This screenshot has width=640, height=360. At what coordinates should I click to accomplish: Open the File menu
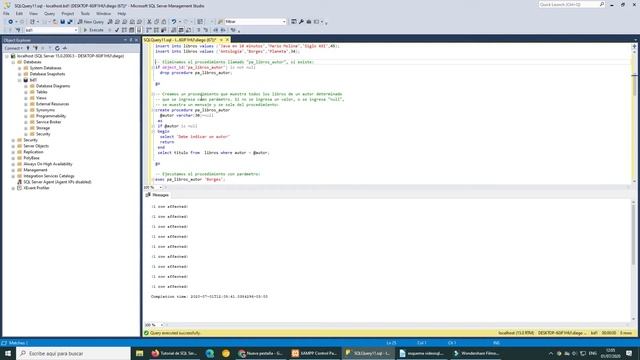point(6,13)
